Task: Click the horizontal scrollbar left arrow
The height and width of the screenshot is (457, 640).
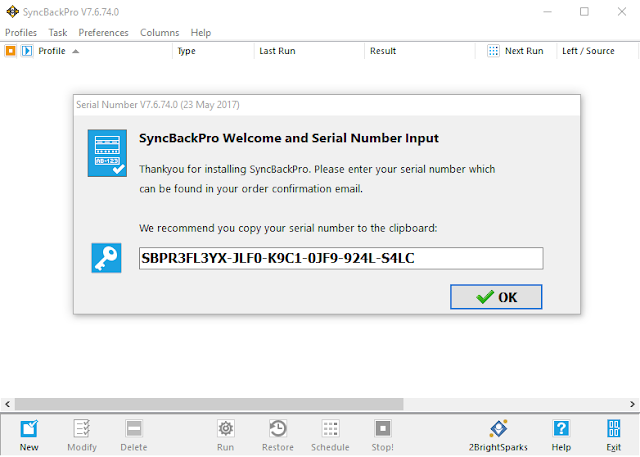Action: pyautogui.click(x=8, y=404)
